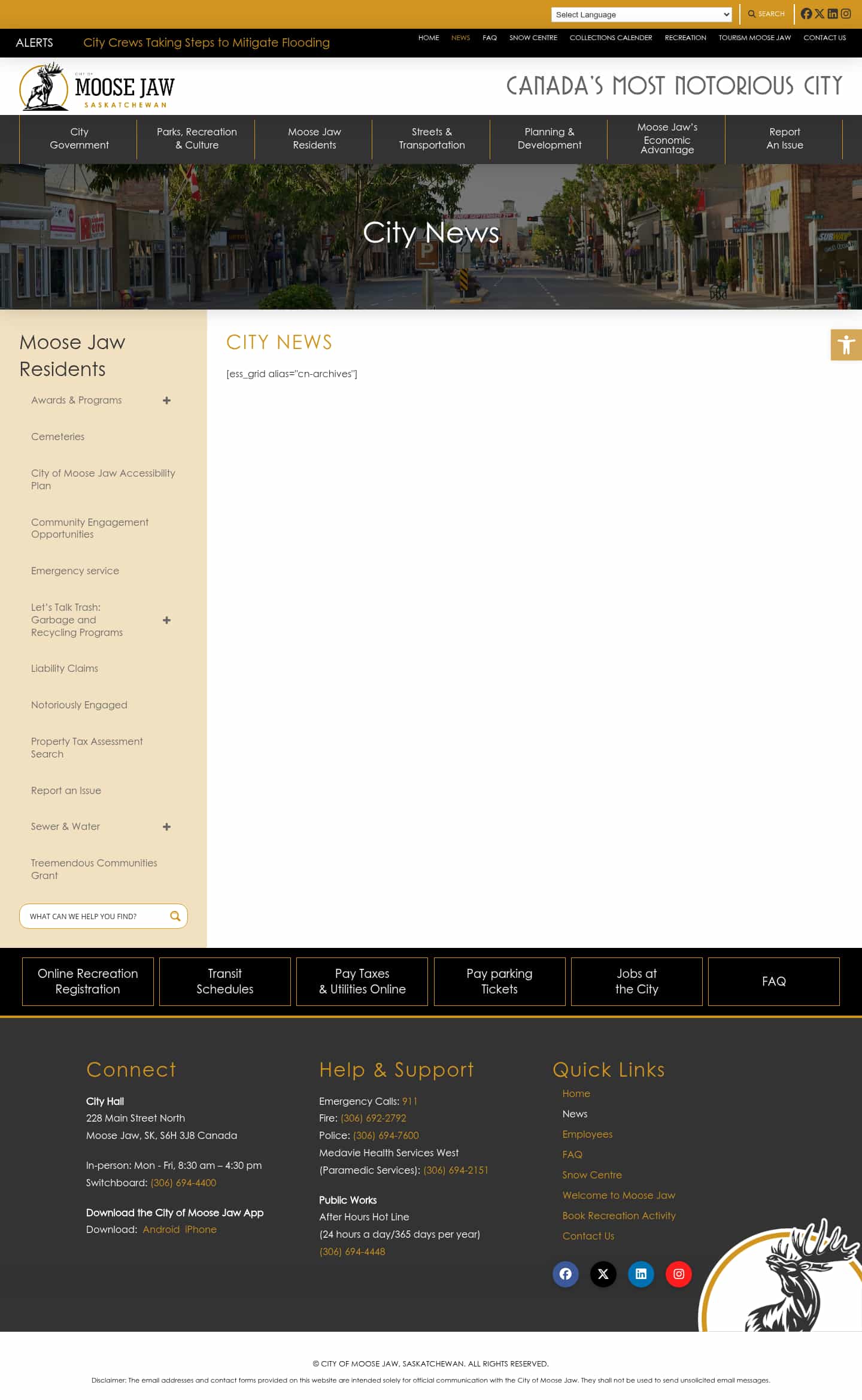The width and height of the screenshot is (862, 1400).
Task: Open the footer LinkedIn circle icon
Action: (x=641, y=1274)
